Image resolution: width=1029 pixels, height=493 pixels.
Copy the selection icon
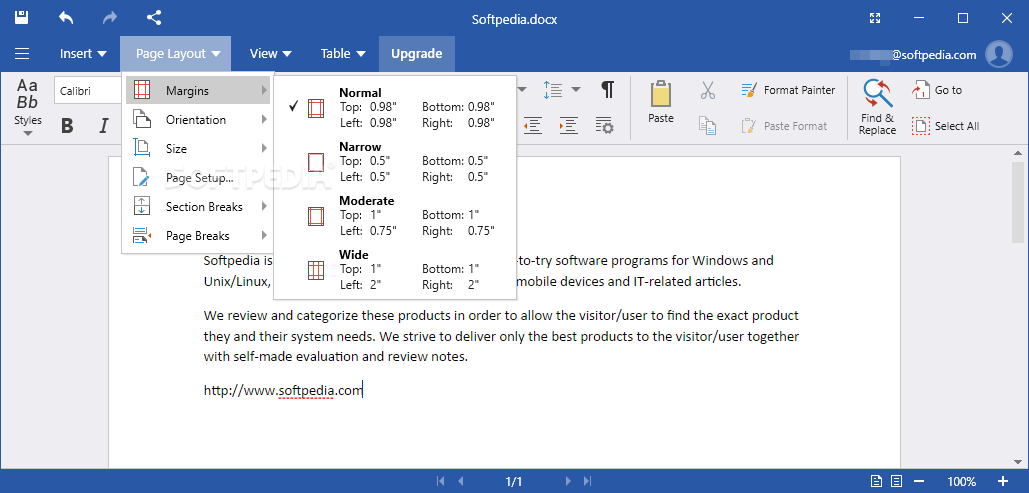(x=707, y=125)
